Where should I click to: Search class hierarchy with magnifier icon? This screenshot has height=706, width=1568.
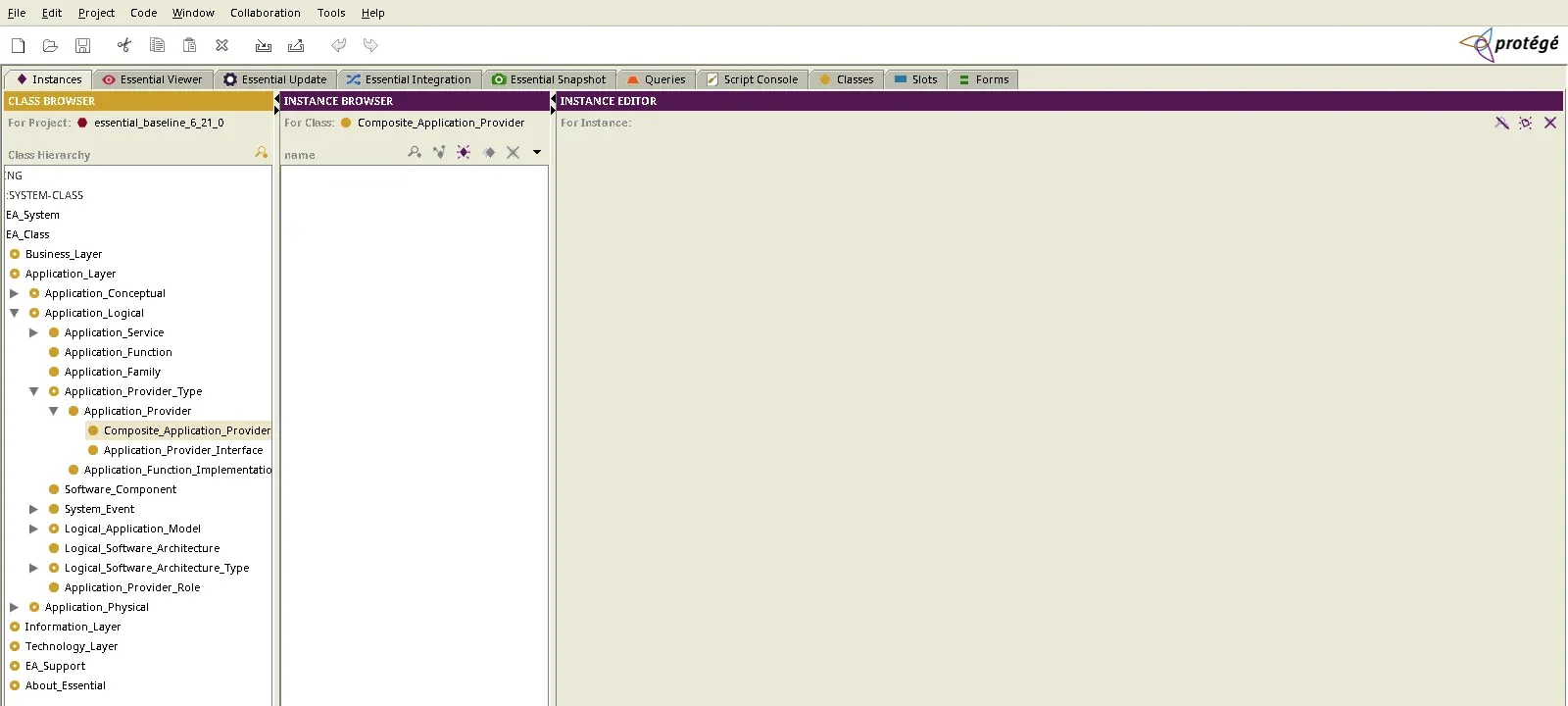point(261,152)
